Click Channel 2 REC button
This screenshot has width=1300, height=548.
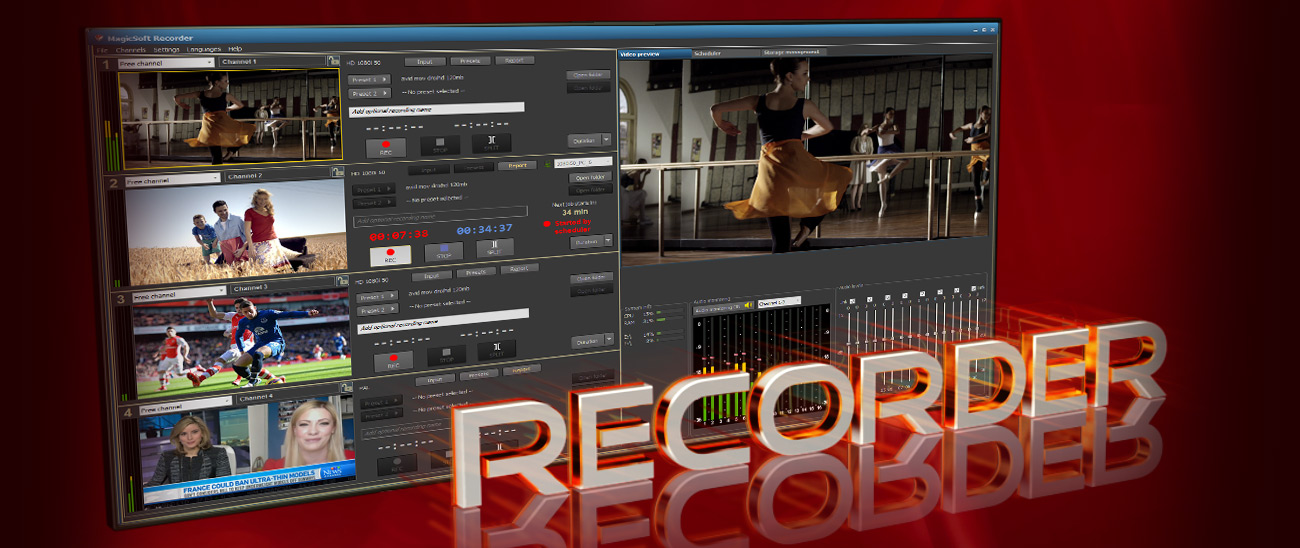pyautogui.click(x=390, y=254)
